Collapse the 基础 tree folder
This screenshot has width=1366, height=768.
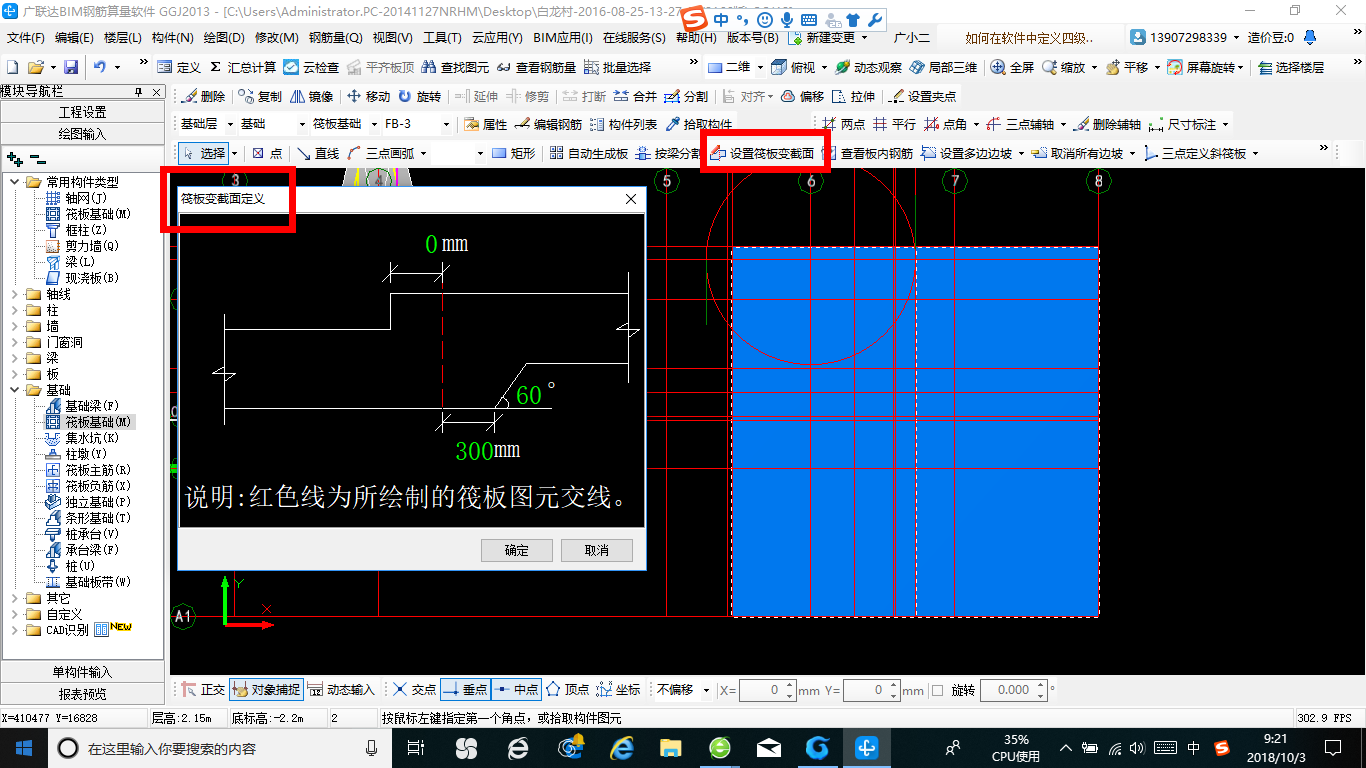[x=14, y=390]
